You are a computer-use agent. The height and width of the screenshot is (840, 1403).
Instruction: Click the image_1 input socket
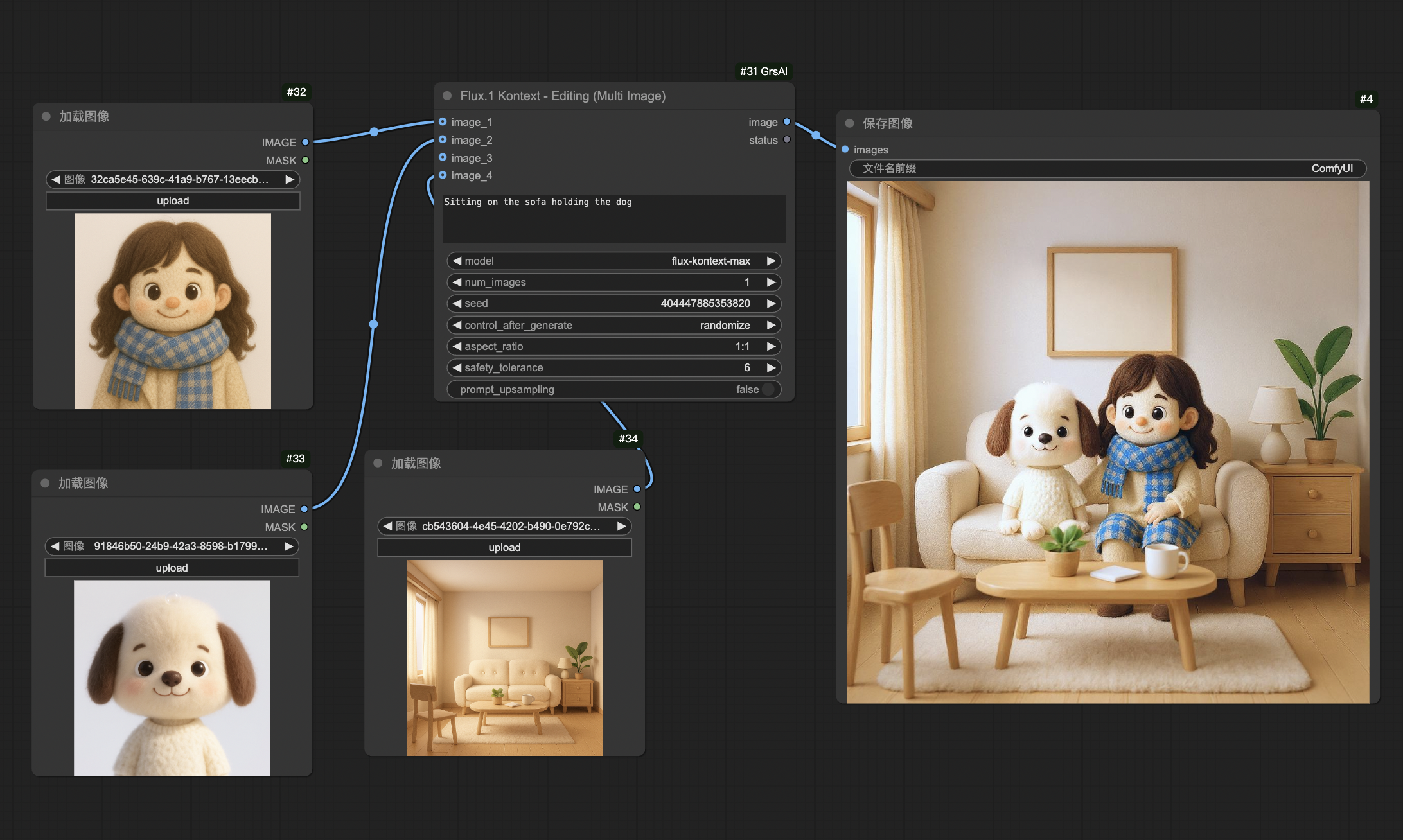pyautogui.click(x=443, y=122)
